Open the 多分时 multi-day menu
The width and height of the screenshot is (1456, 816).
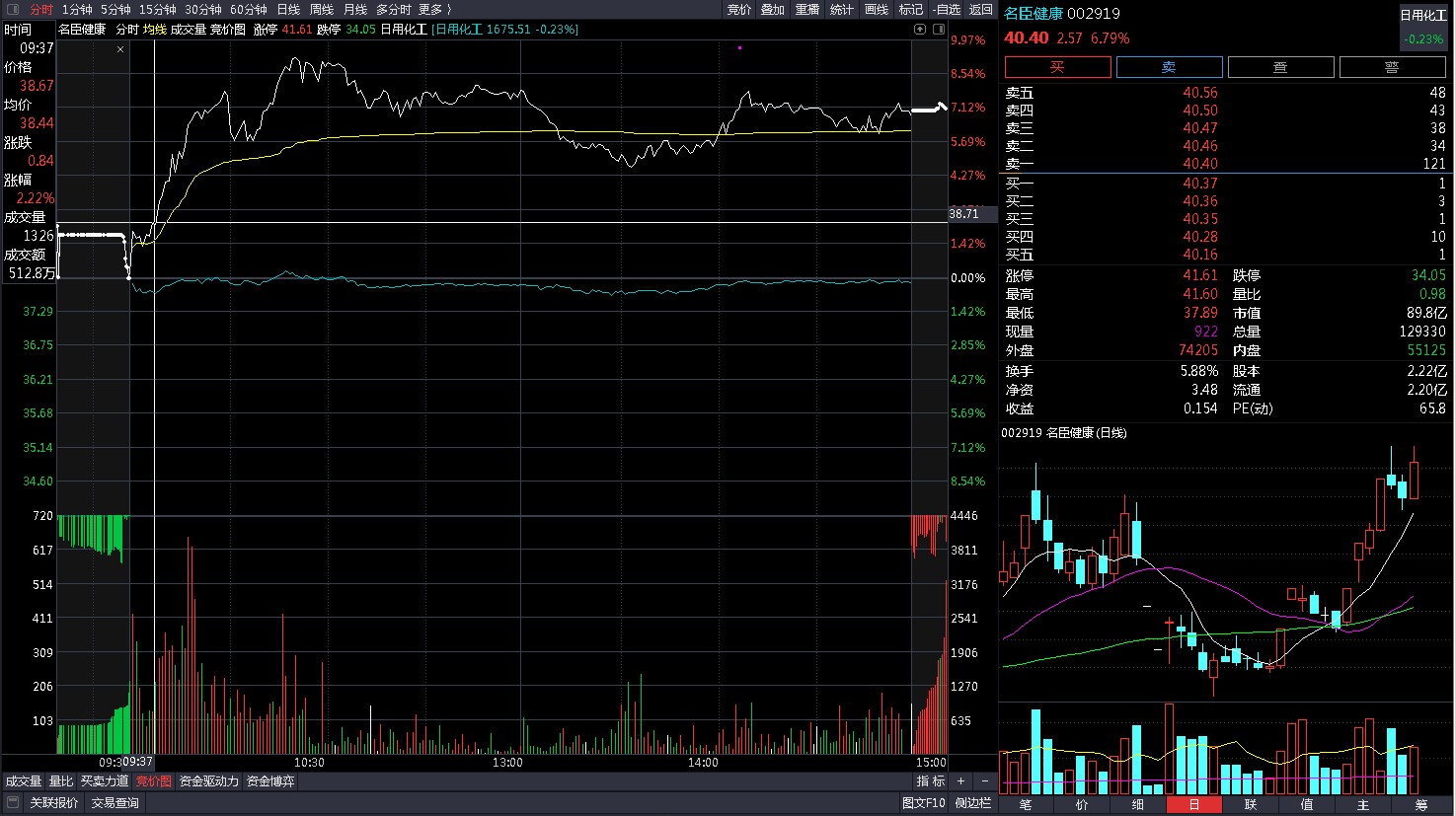coord(393,9)
